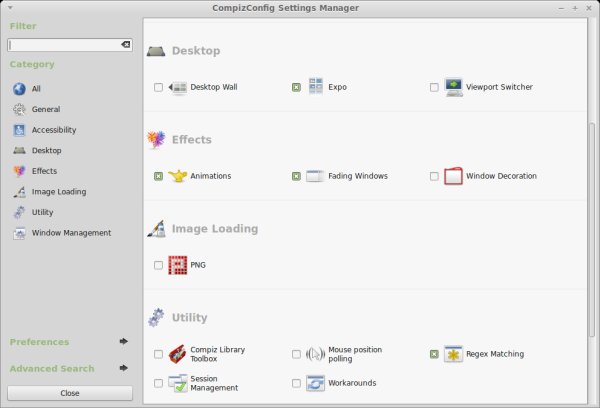The image size is (600, 408).
Task: Click the General category gear icon
Action: tap(19, 109)
